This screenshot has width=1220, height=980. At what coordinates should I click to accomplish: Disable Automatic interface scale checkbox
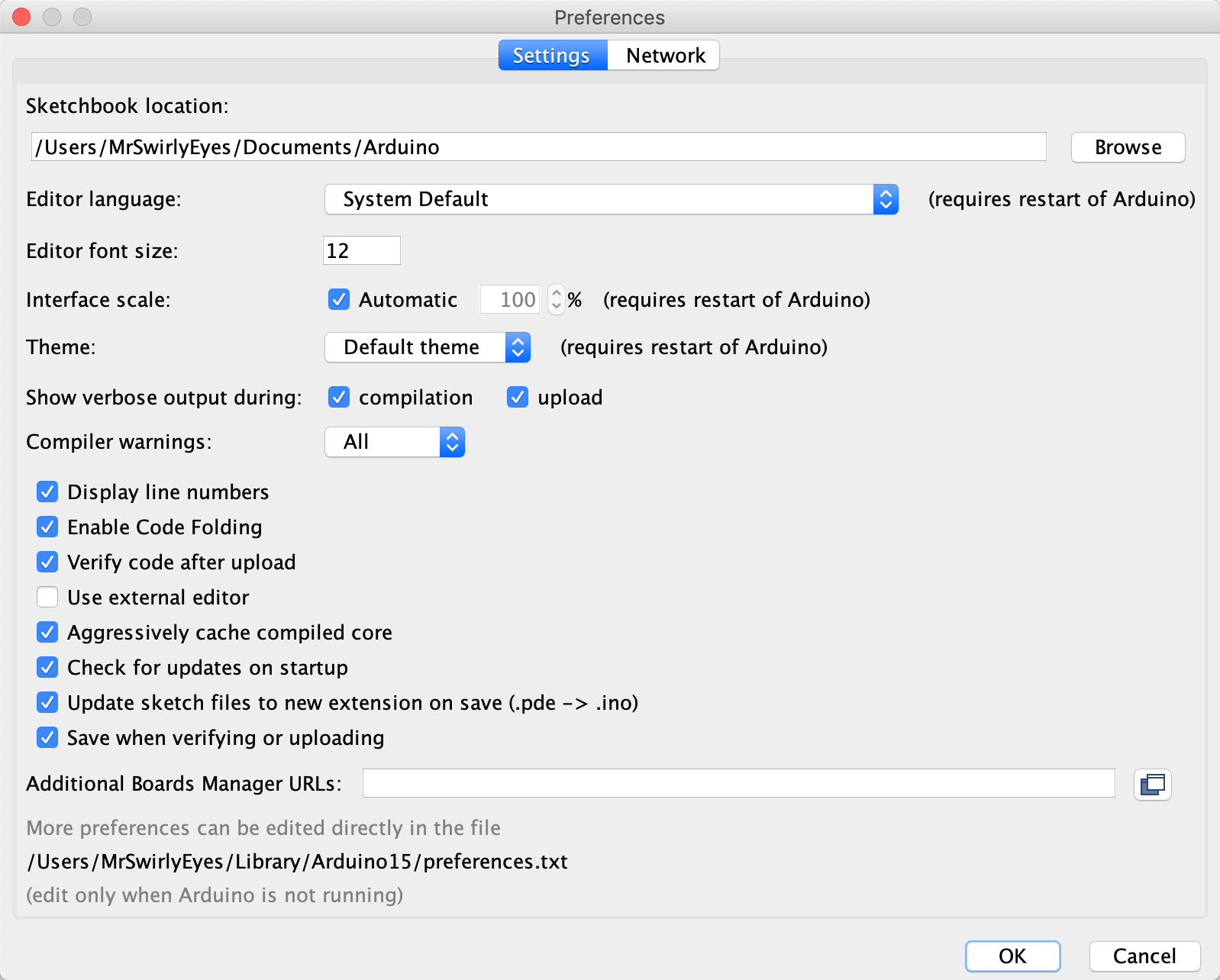pos(339,300)
